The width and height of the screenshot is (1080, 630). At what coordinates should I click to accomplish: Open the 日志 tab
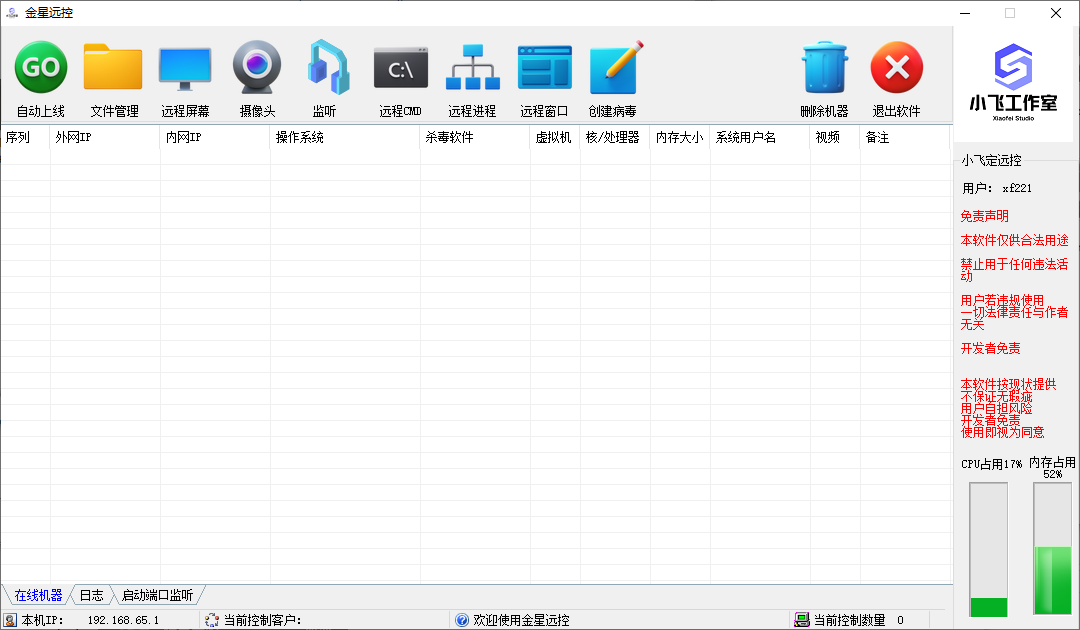pos(91,595)
